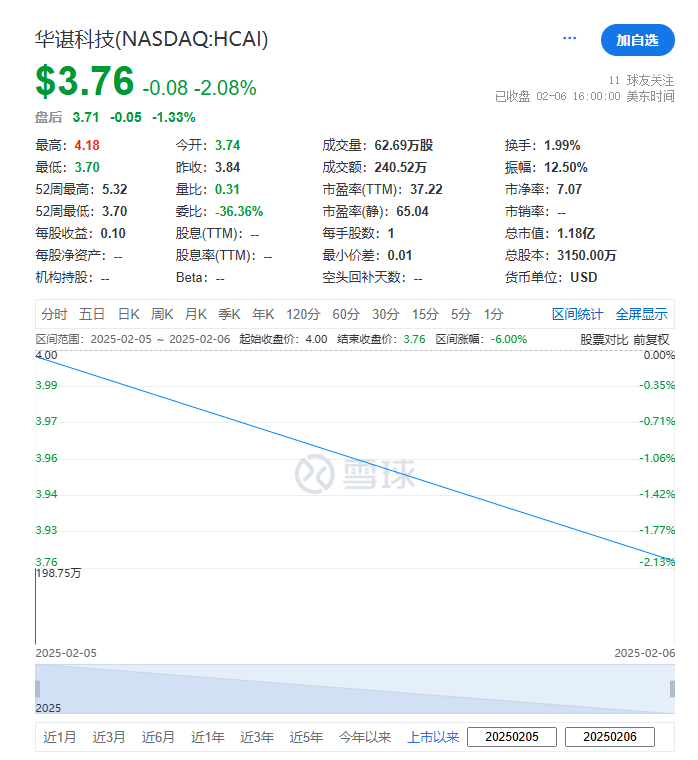Select the 近6月 time range
The image size is (698, 760).
tap(158, 737)
